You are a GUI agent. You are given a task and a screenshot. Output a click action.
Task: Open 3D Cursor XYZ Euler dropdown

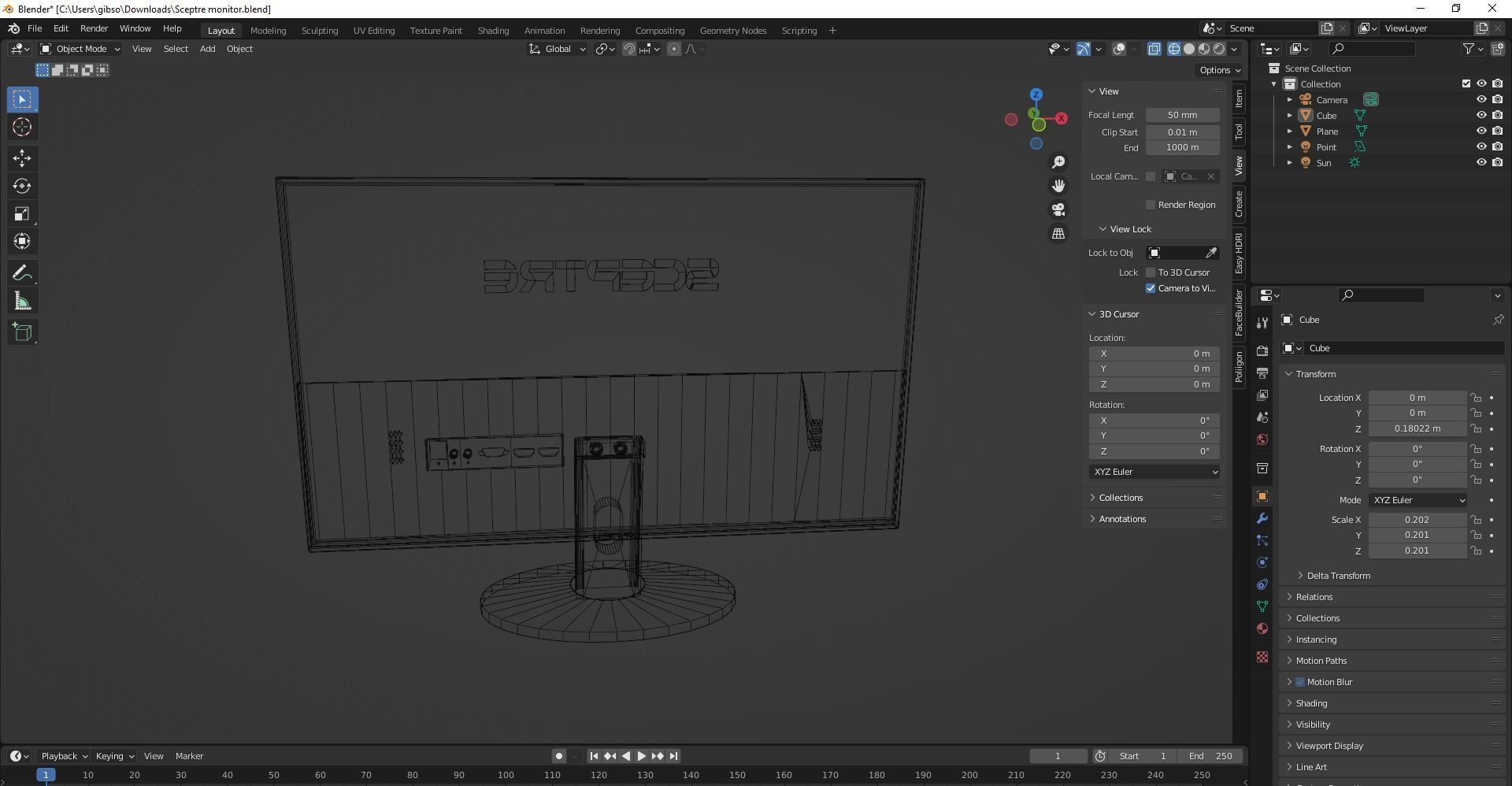tap(1154, 472)
